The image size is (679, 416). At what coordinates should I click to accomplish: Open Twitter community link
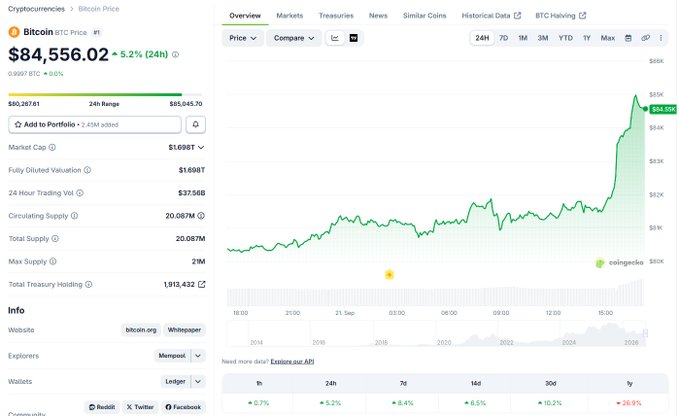[140, 407]
